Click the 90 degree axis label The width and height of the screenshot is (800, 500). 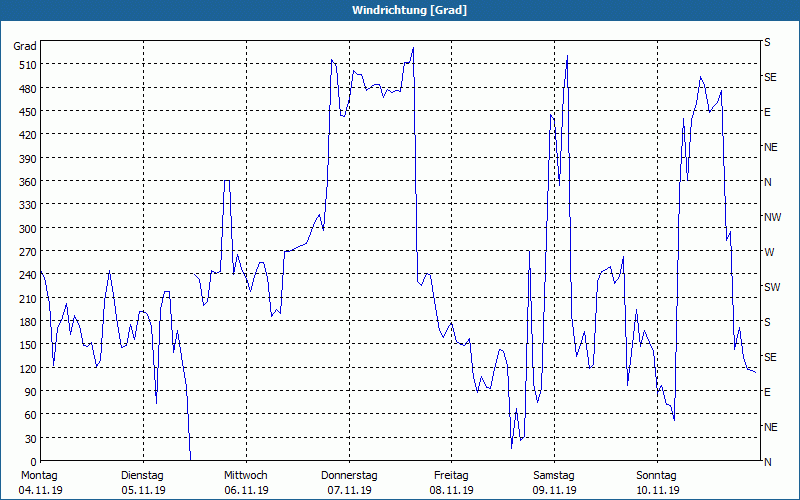point(31,392)
